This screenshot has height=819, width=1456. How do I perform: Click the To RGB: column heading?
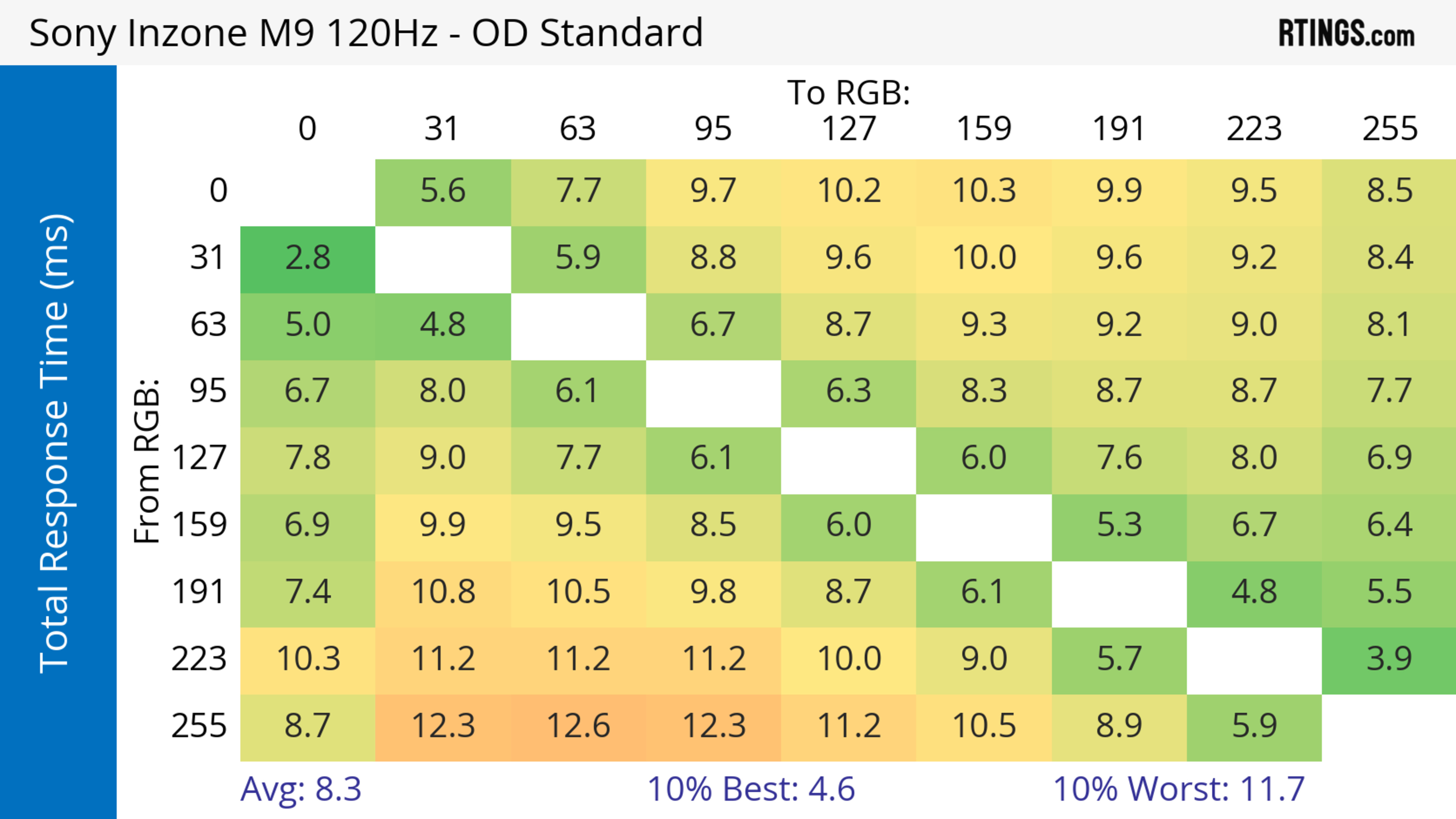(x=849, y=92)
